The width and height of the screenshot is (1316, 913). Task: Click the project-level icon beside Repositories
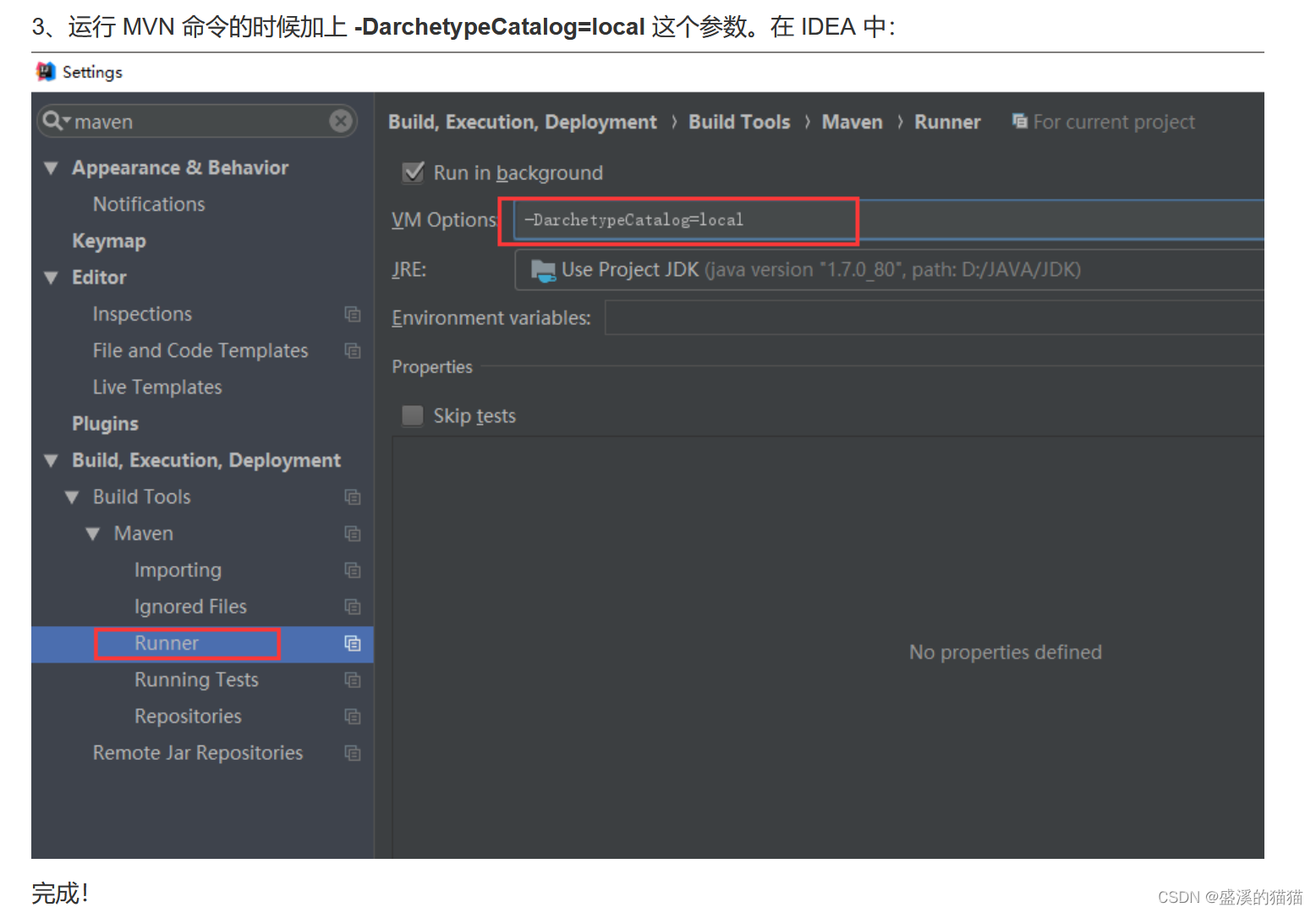pyautogui.click(x=353, y=716)
